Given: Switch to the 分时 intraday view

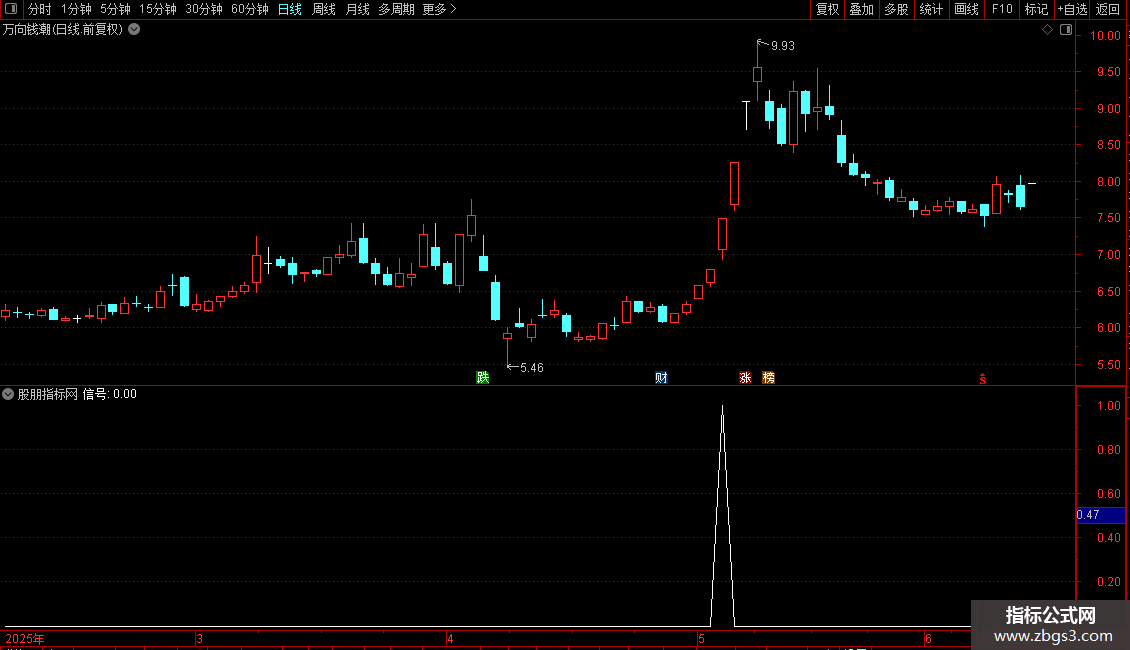Looking at the screenshot, I should [x=40, y=9].
